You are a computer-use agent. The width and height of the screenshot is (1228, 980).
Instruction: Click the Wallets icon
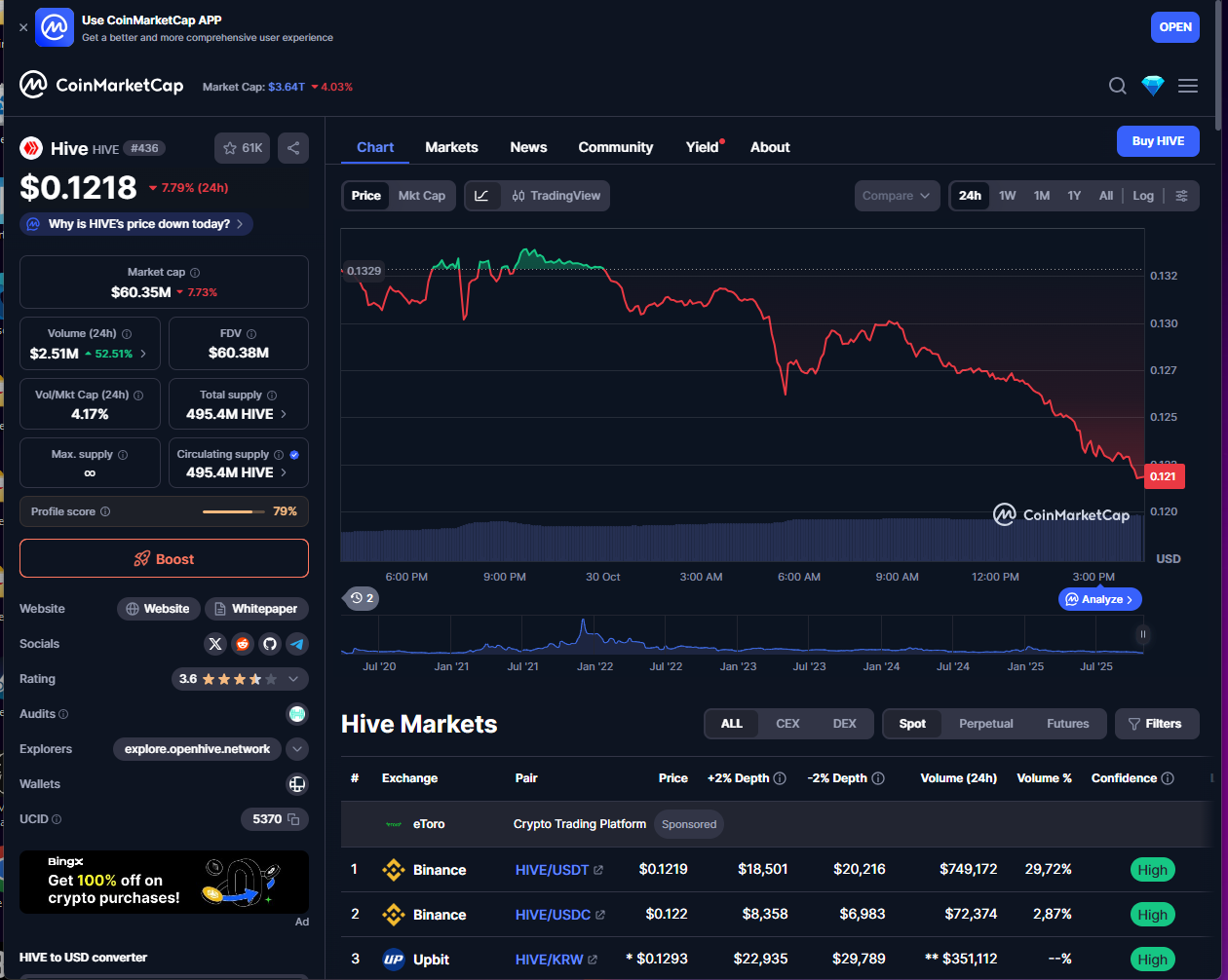coord(297,784)
